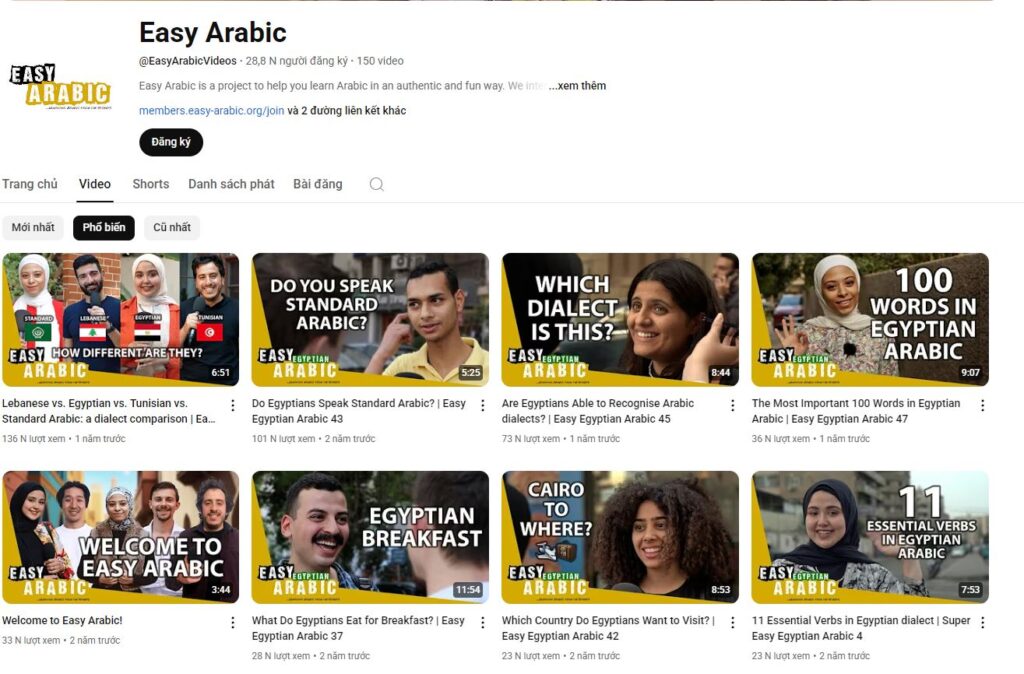Open options menu for Egyptian Breakfast video
This screenshot has width=1024, height=674.
(x=483, y=622)
